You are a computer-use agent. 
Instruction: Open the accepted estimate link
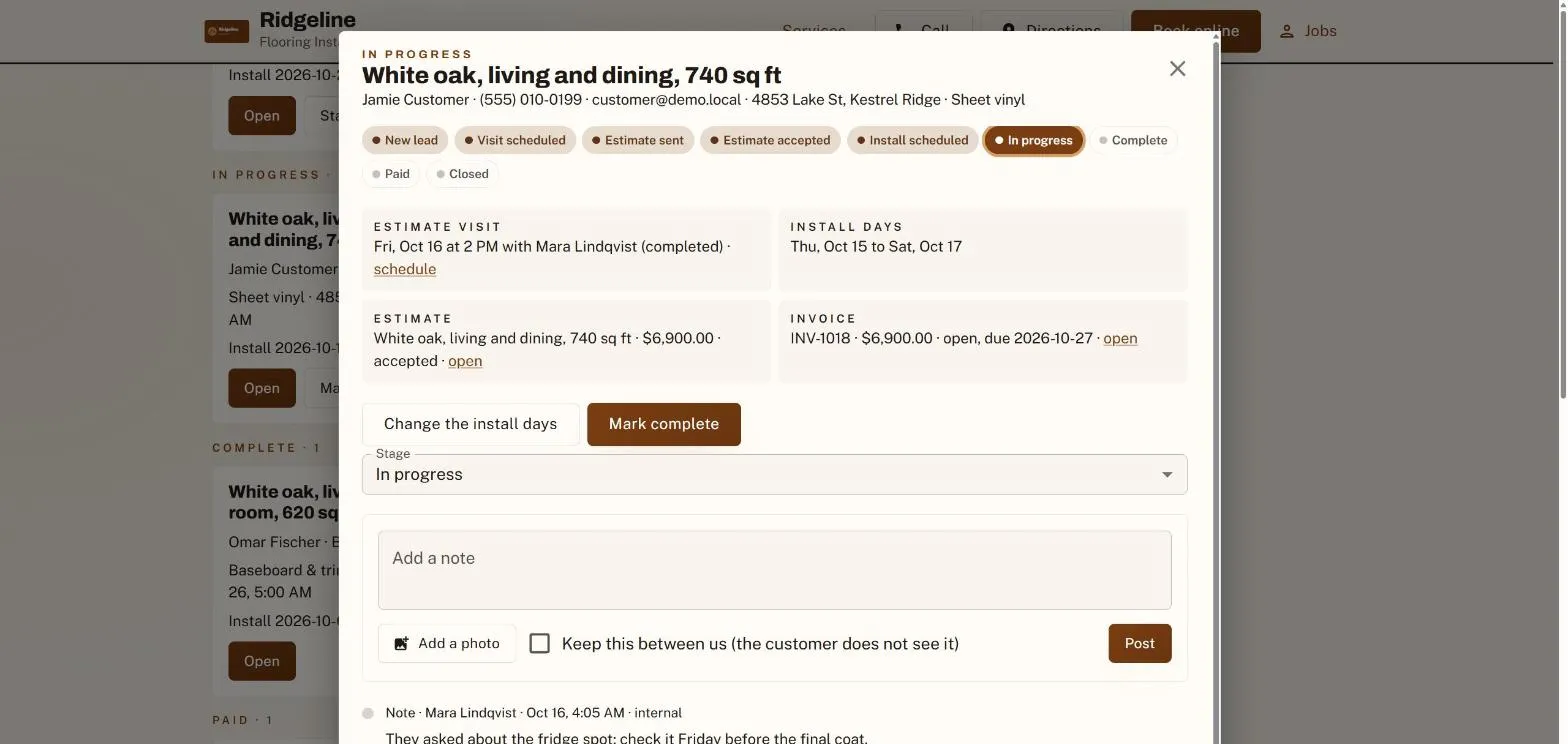pos(465,361)
